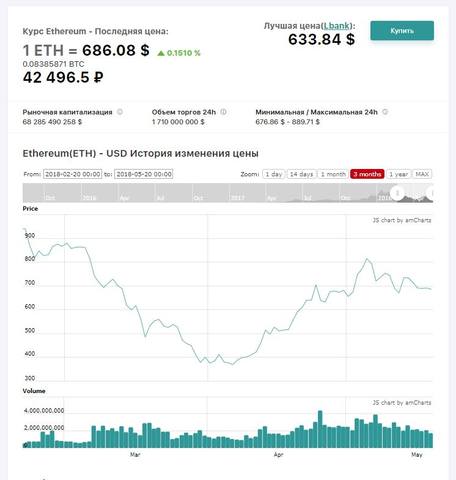Select the 14 days zoom option

pyautogui.click(x=301, y=174)
